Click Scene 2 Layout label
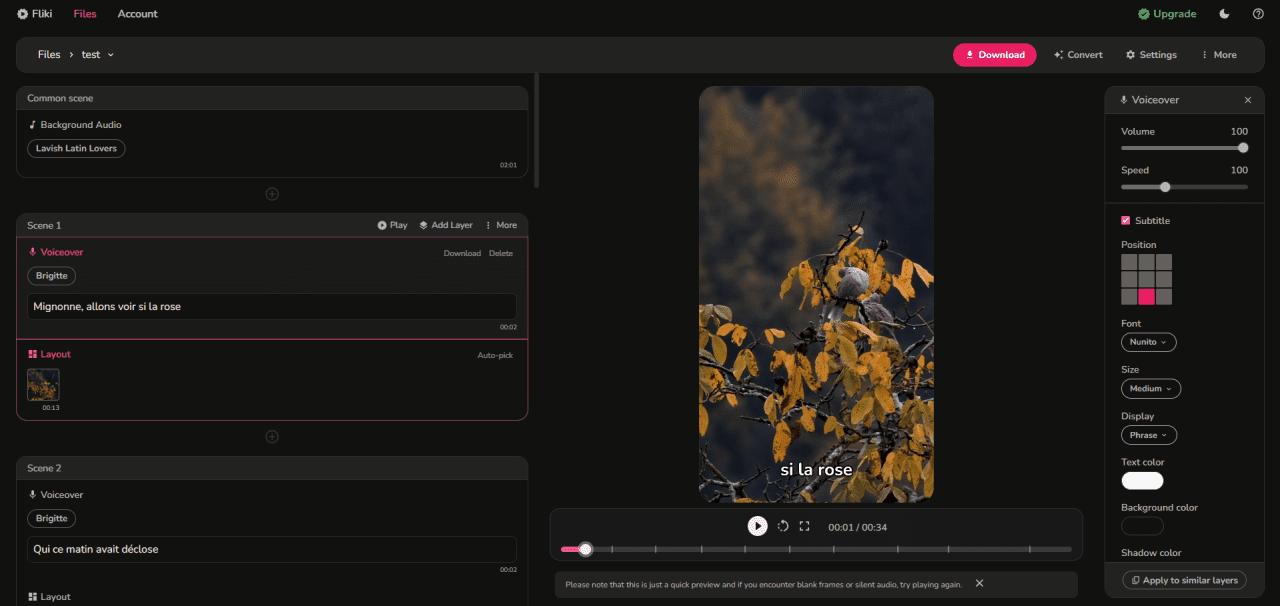Viewport: 1280px width, 606px height. (56, 597)
